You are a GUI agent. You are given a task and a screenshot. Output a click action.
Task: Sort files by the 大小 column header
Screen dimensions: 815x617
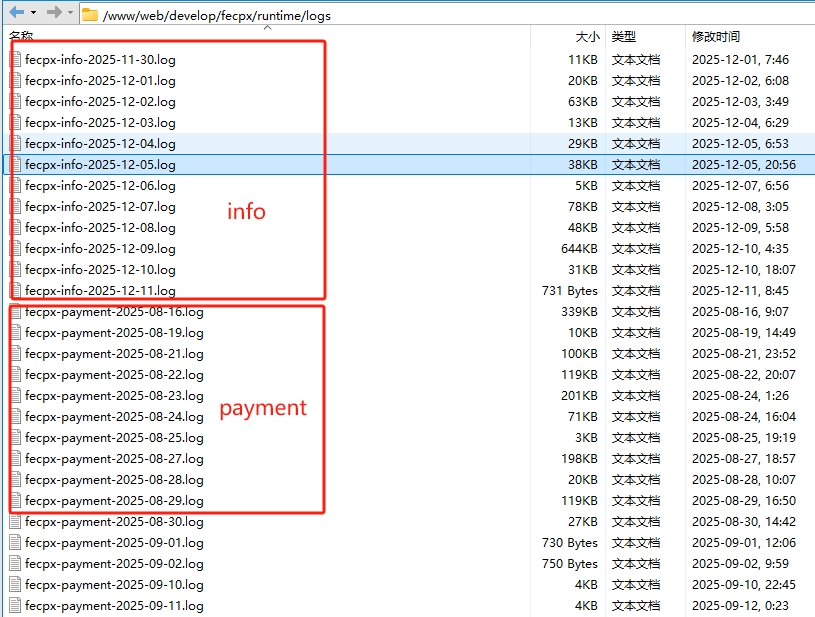click(x=587, y=37)
